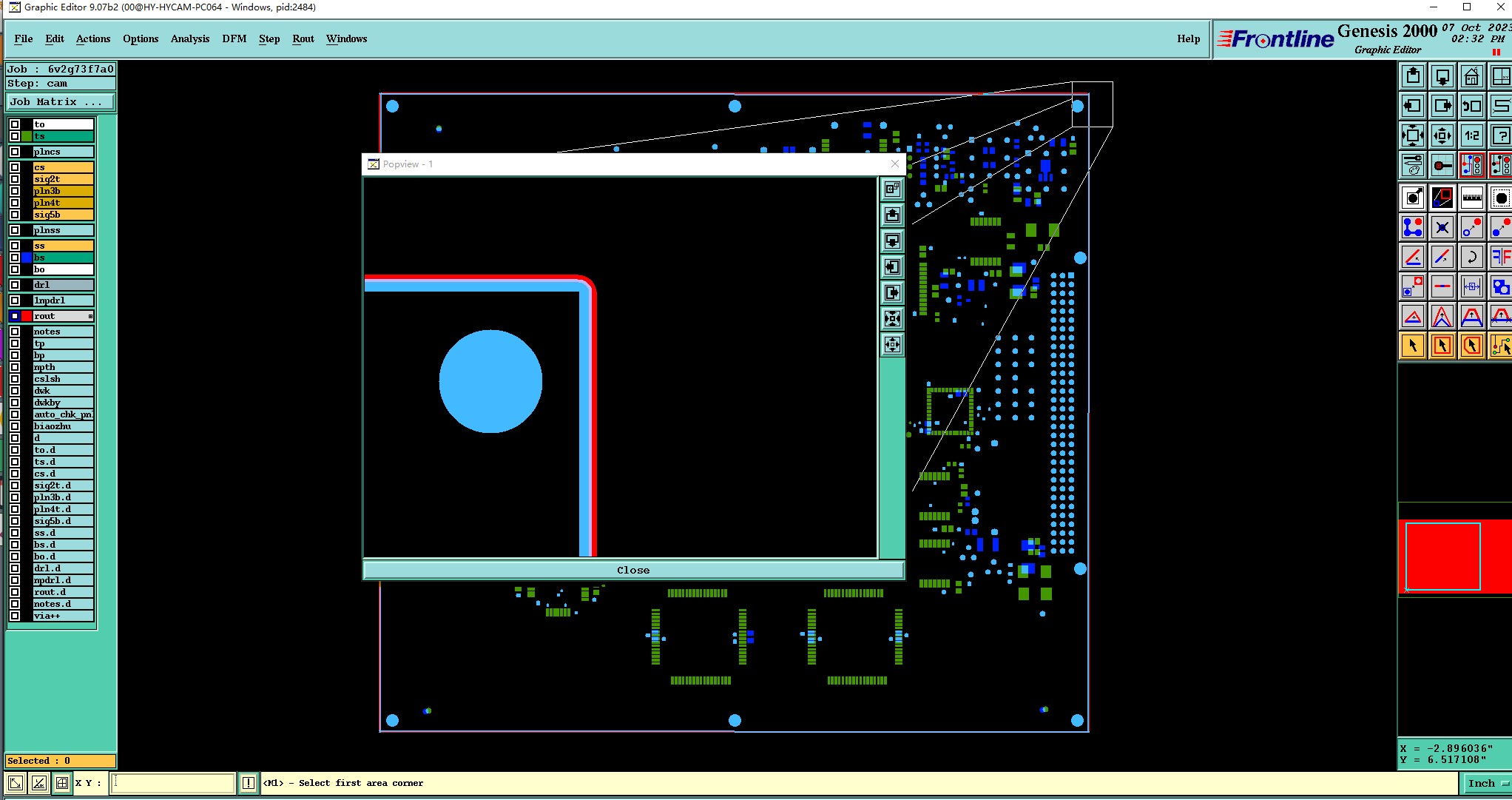Click the zoom out icon in main toolbar

click(x=1442, y=135)
